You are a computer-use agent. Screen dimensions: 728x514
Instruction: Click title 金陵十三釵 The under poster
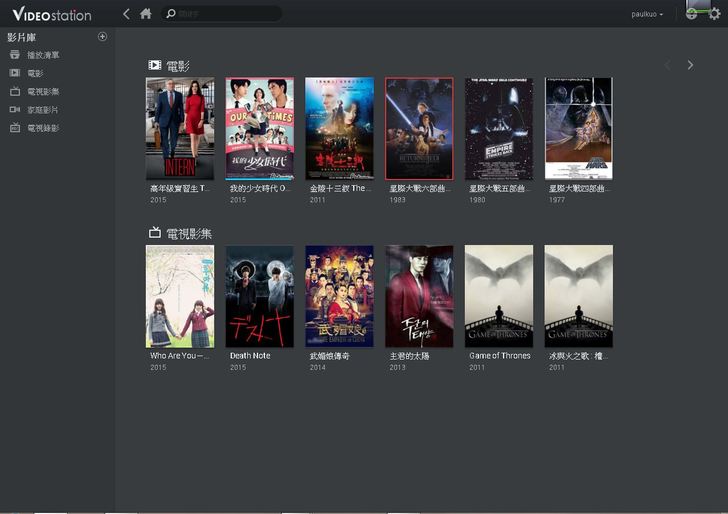pos(340,188)
